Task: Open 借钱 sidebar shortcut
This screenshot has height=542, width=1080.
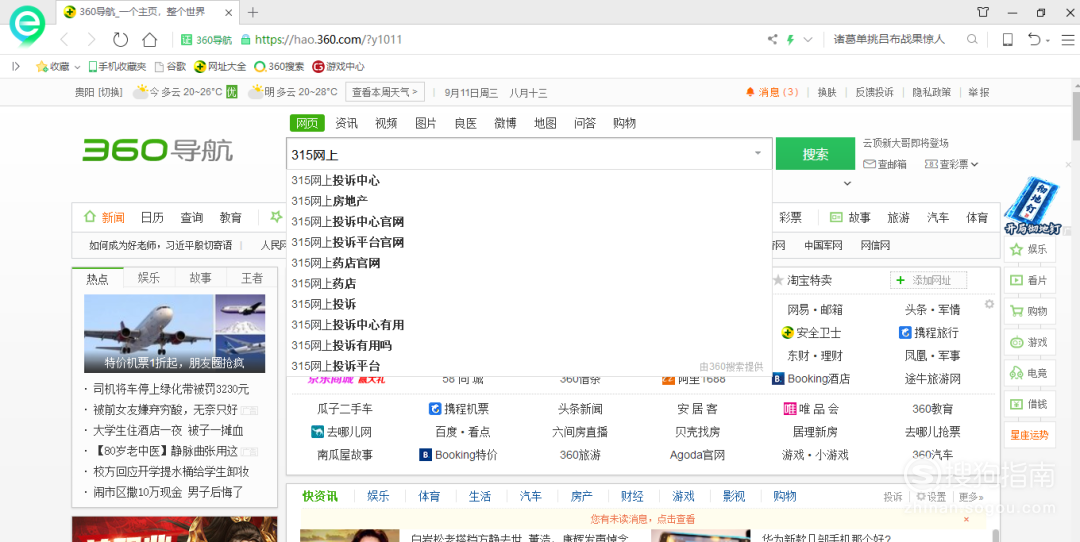Action: [x=1029, y=404]
